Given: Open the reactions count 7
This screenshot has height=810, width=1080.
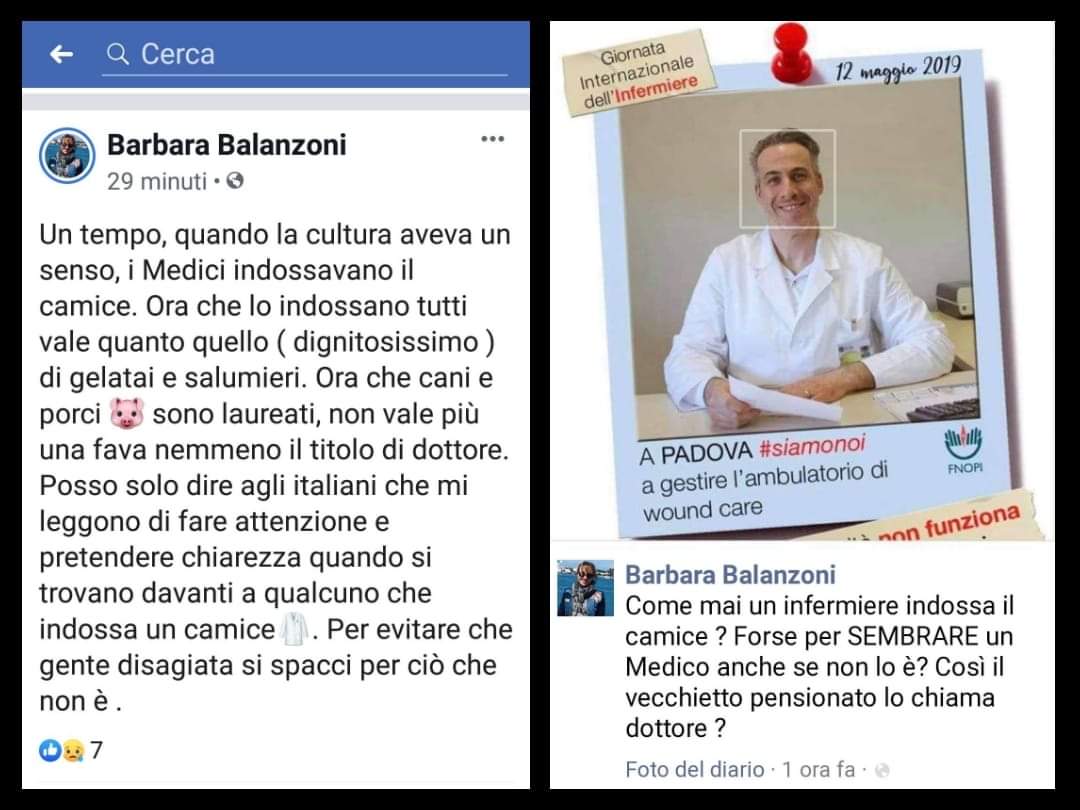Looking at the screenshot, I should click(96, 750).
